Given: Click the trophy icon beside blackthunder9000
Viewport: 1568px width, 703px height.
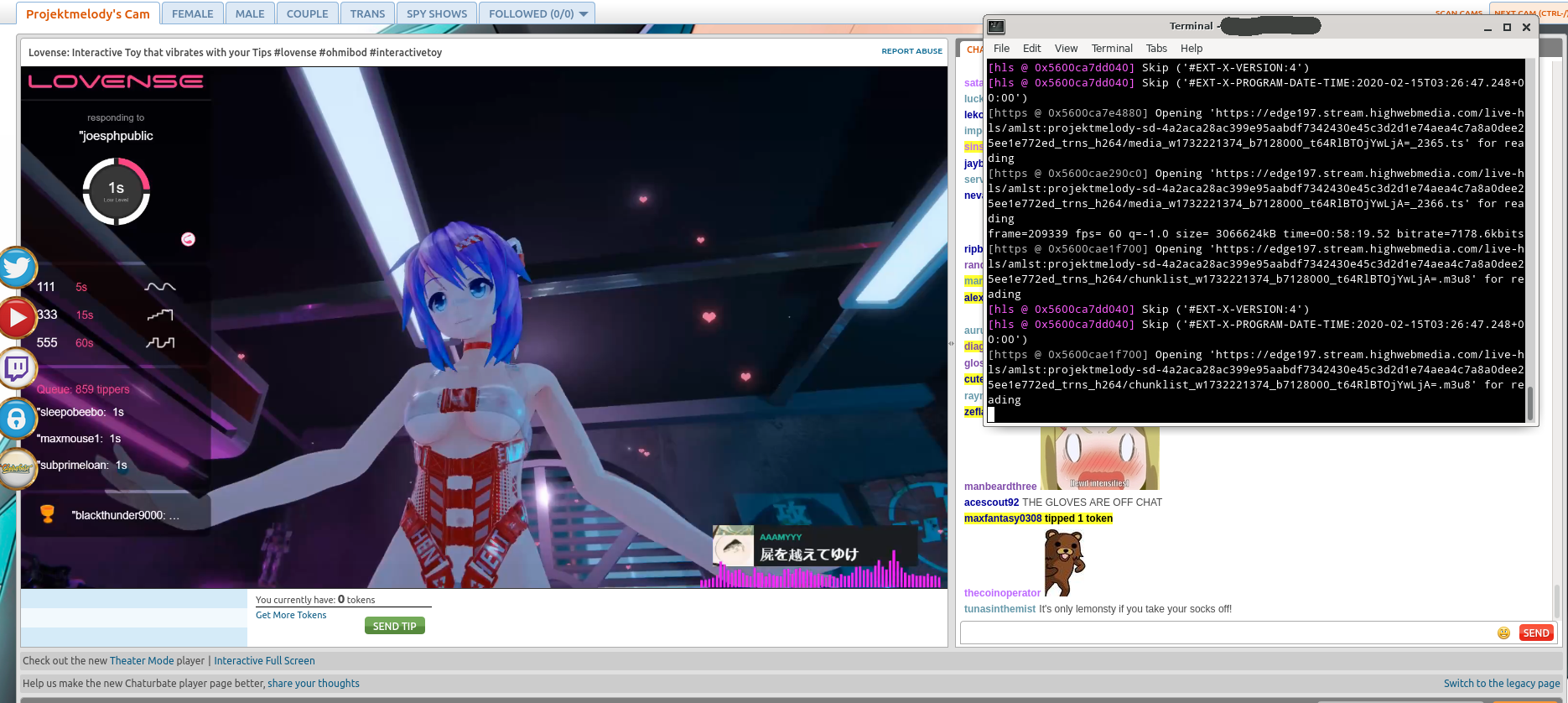Looking at the screenshot, I should 48,514.
